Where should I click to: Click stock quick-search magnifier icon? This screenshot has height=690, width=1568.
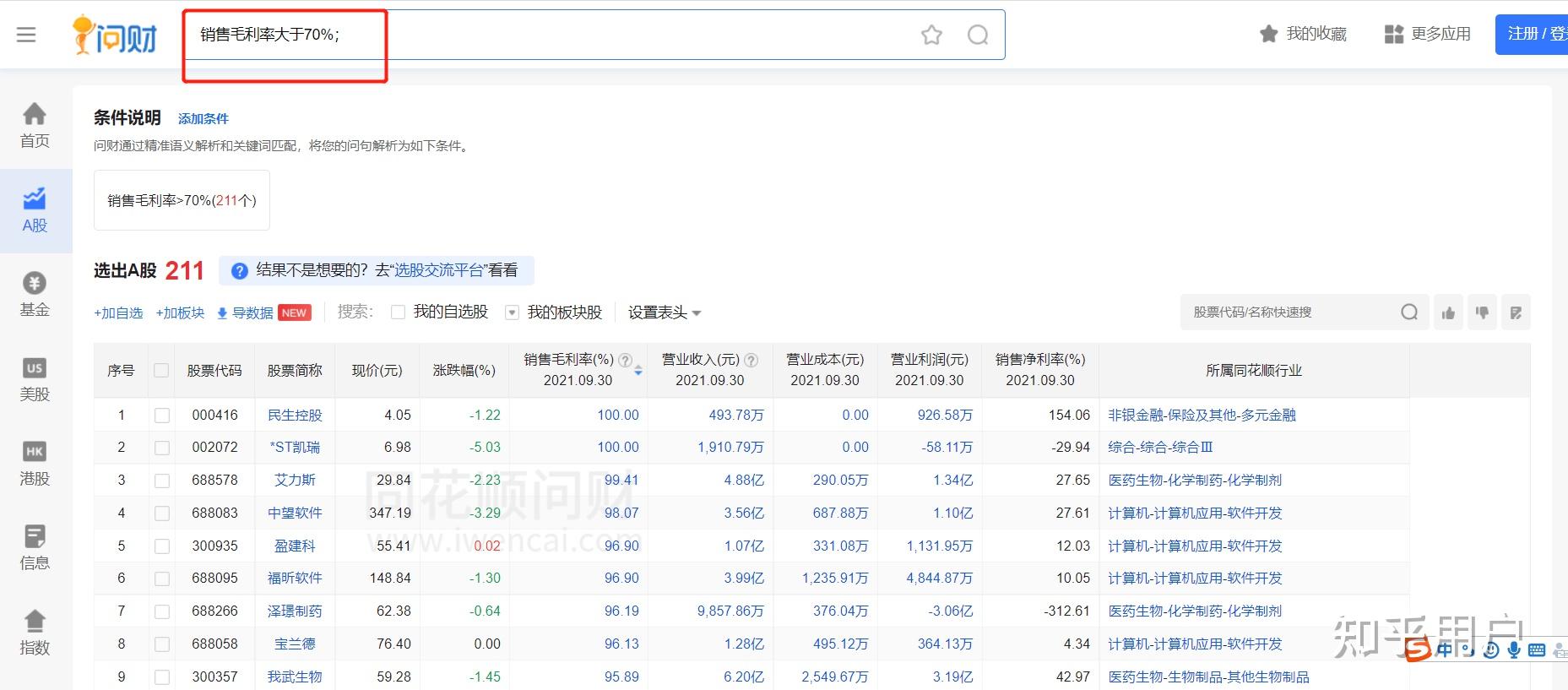(1409, 312)
